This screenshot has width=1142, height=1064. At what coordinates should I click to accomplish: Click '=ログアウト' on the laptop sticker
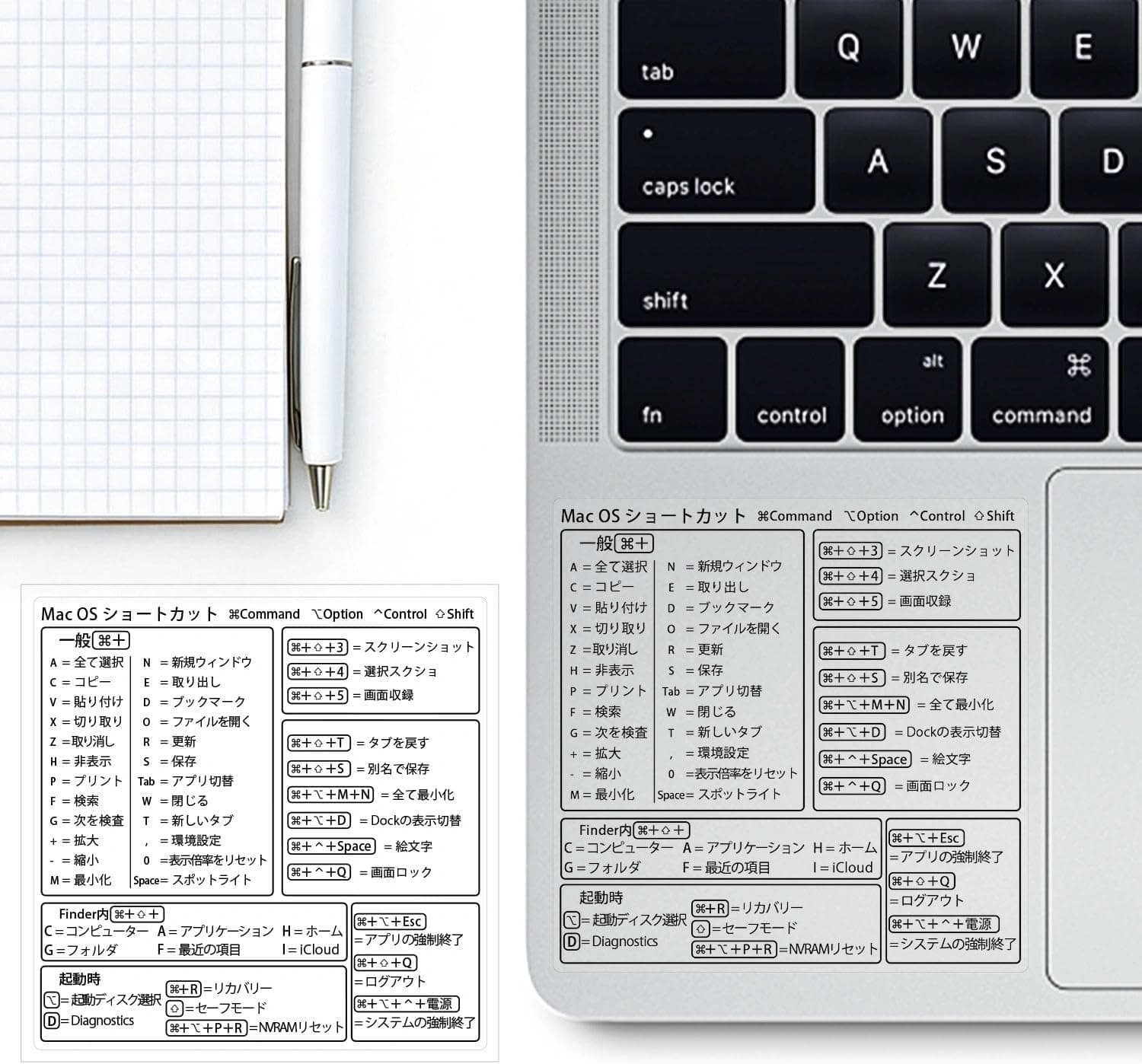(927, 900)
